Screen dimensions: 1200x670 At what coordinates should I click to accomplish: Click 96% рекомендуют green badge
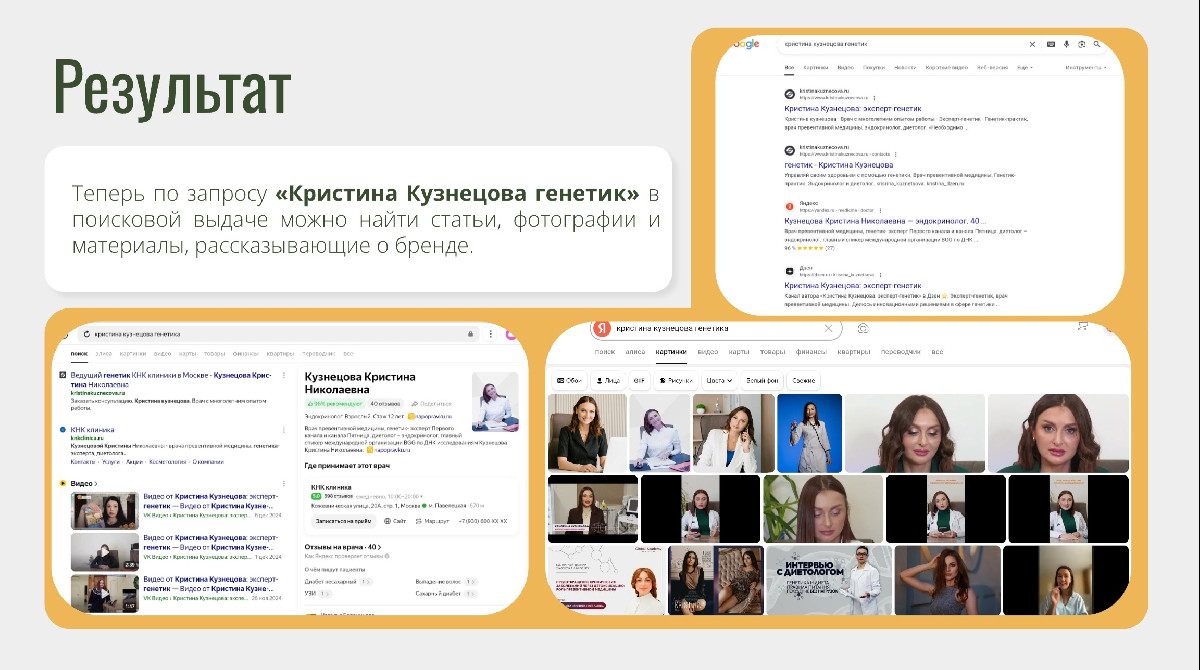click(x=334, y=403)
